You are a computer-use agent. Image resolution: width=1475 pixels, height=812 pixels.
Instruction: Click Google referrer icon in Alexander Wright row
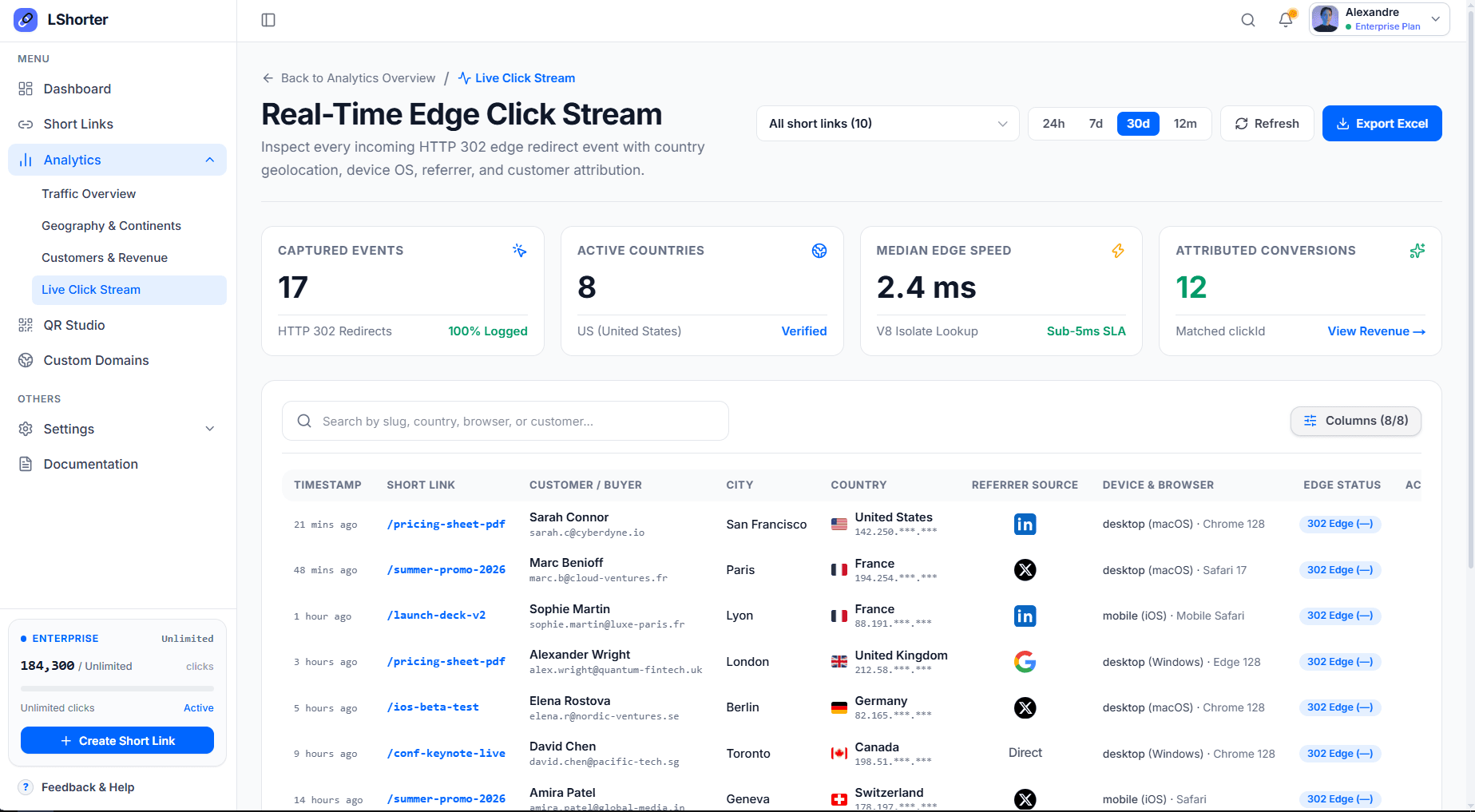click(1025, 662)
